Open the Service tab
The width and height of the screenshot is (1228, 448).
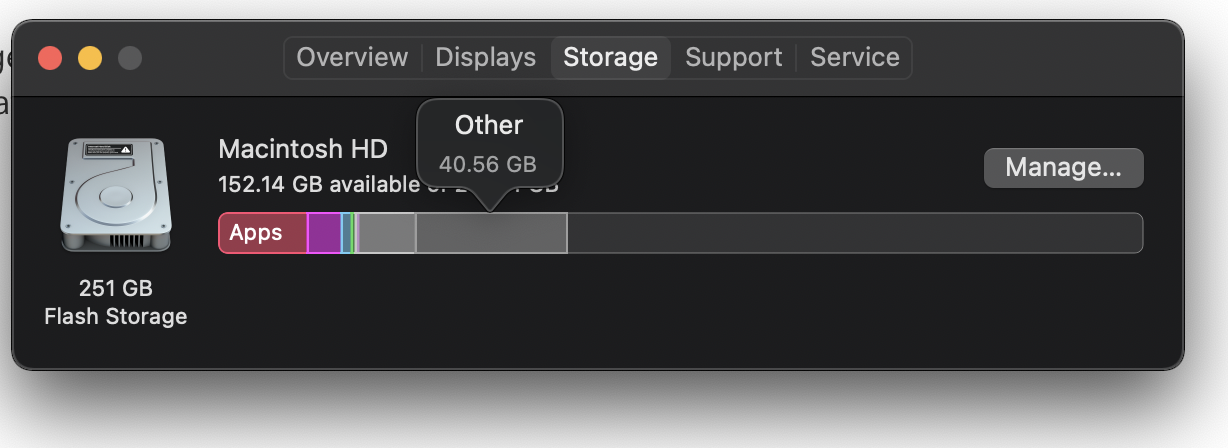pyautogui.click(x=854, y=58)
